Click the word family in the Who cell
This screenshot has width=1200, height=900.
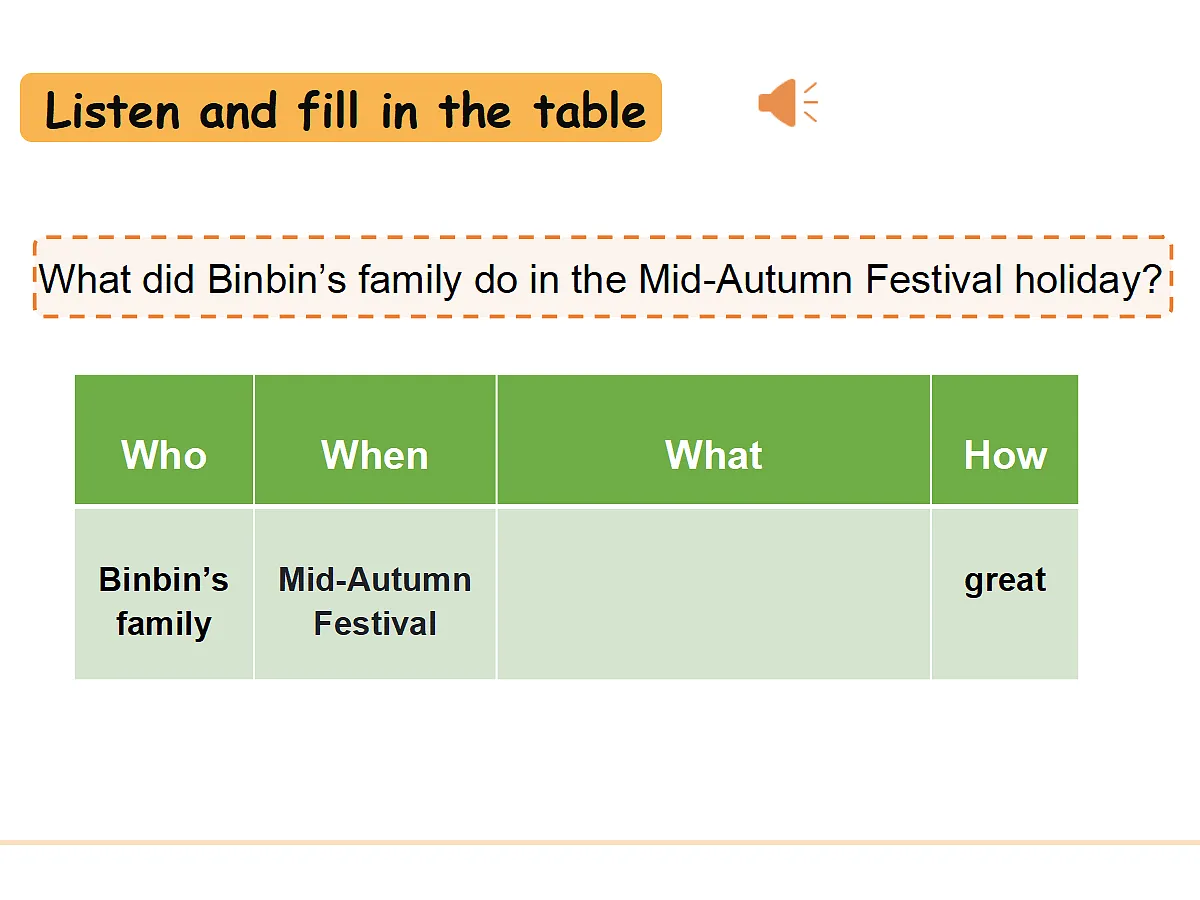164,624
